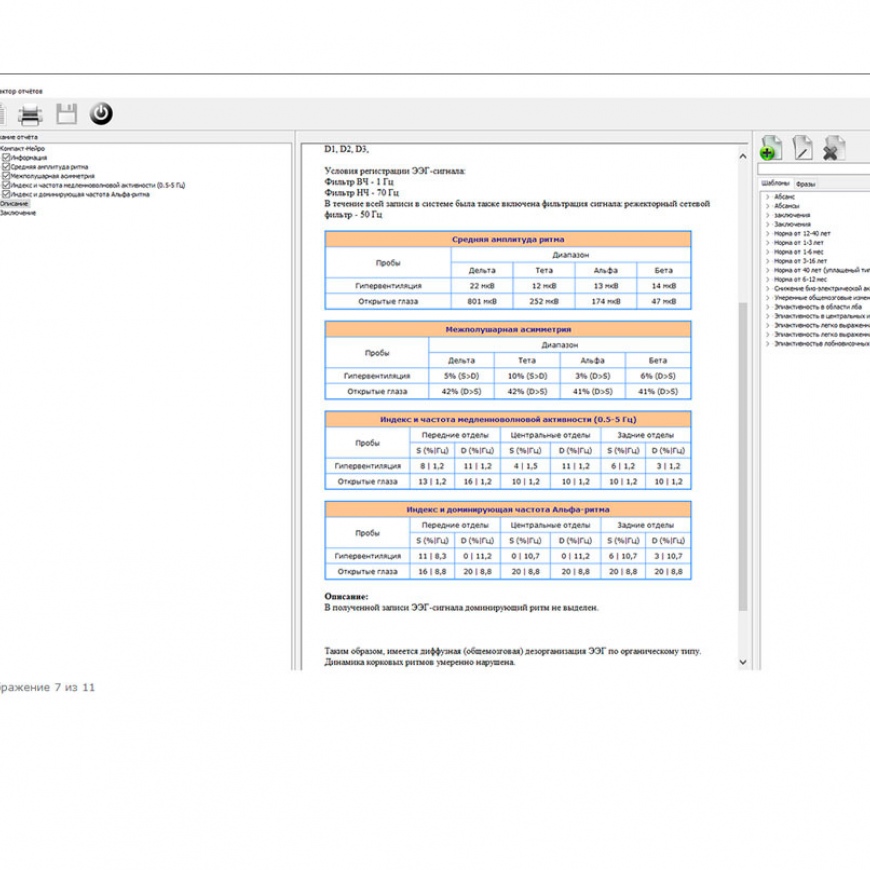
Task: Select Описание in the report contents tree
Action: point(14,204)
